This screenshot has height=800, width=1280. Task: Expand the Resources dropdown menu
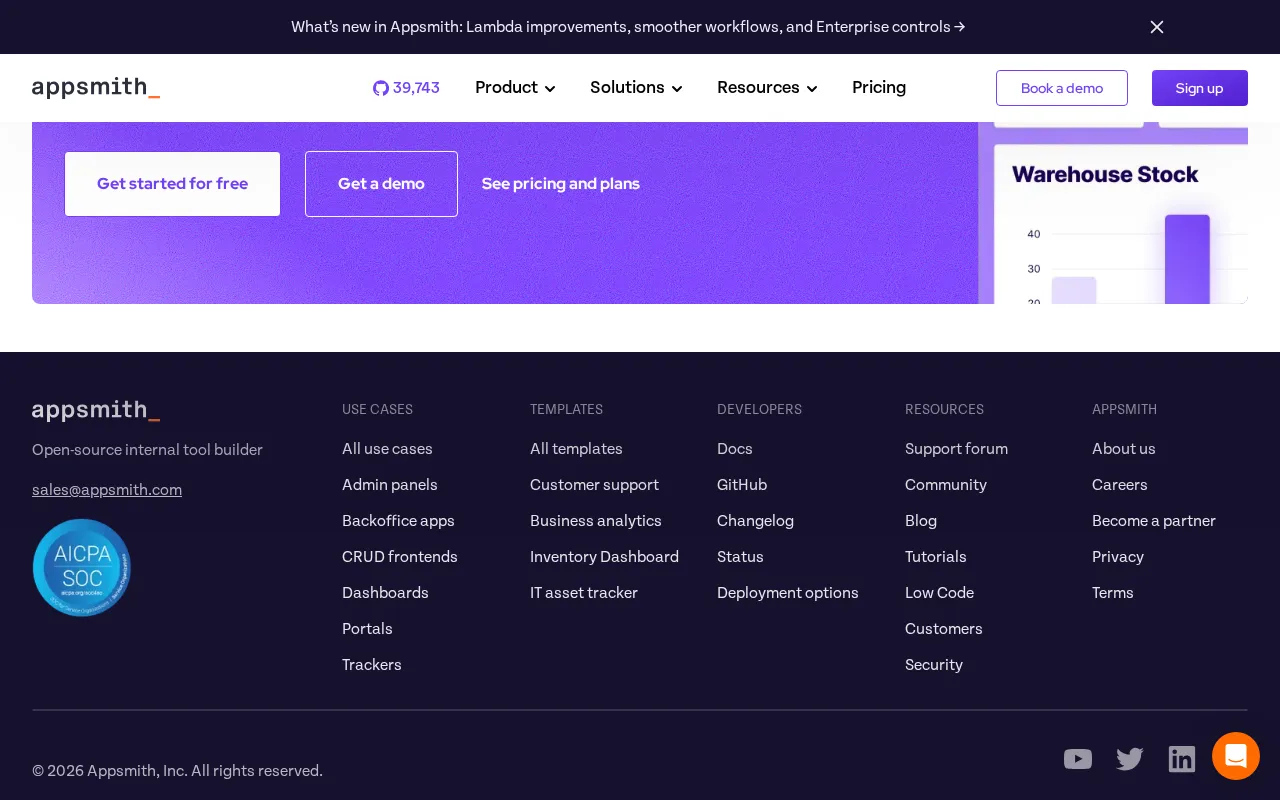767,88
